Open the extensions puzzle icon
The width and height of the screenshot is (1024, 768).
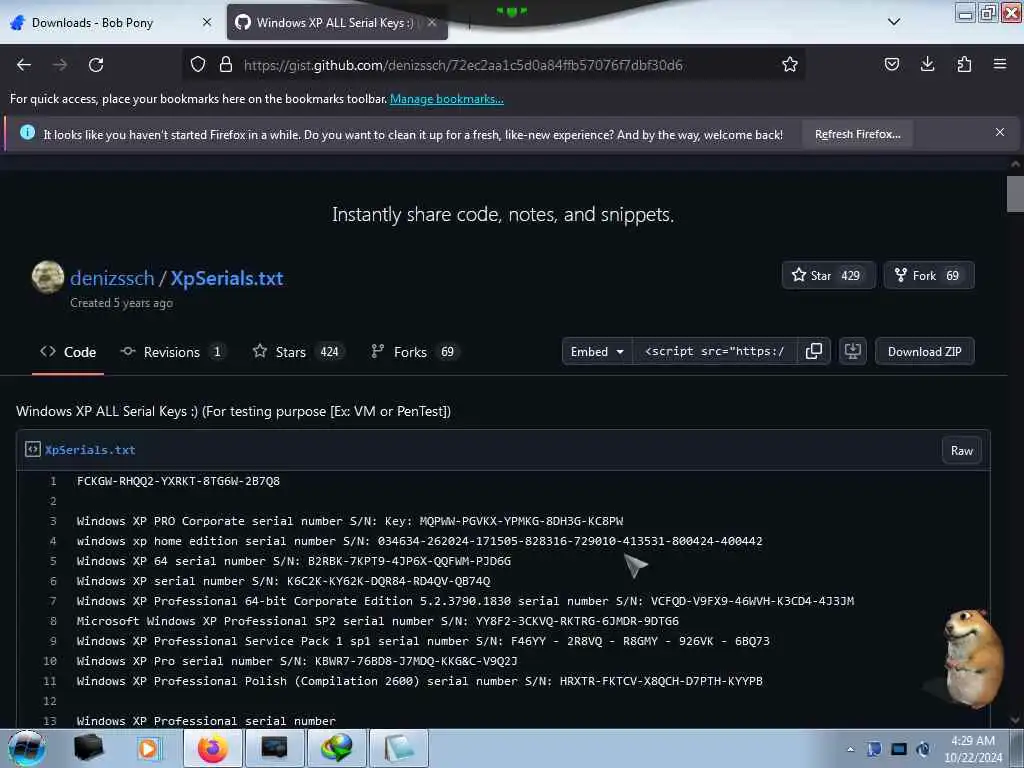[964, 65]
